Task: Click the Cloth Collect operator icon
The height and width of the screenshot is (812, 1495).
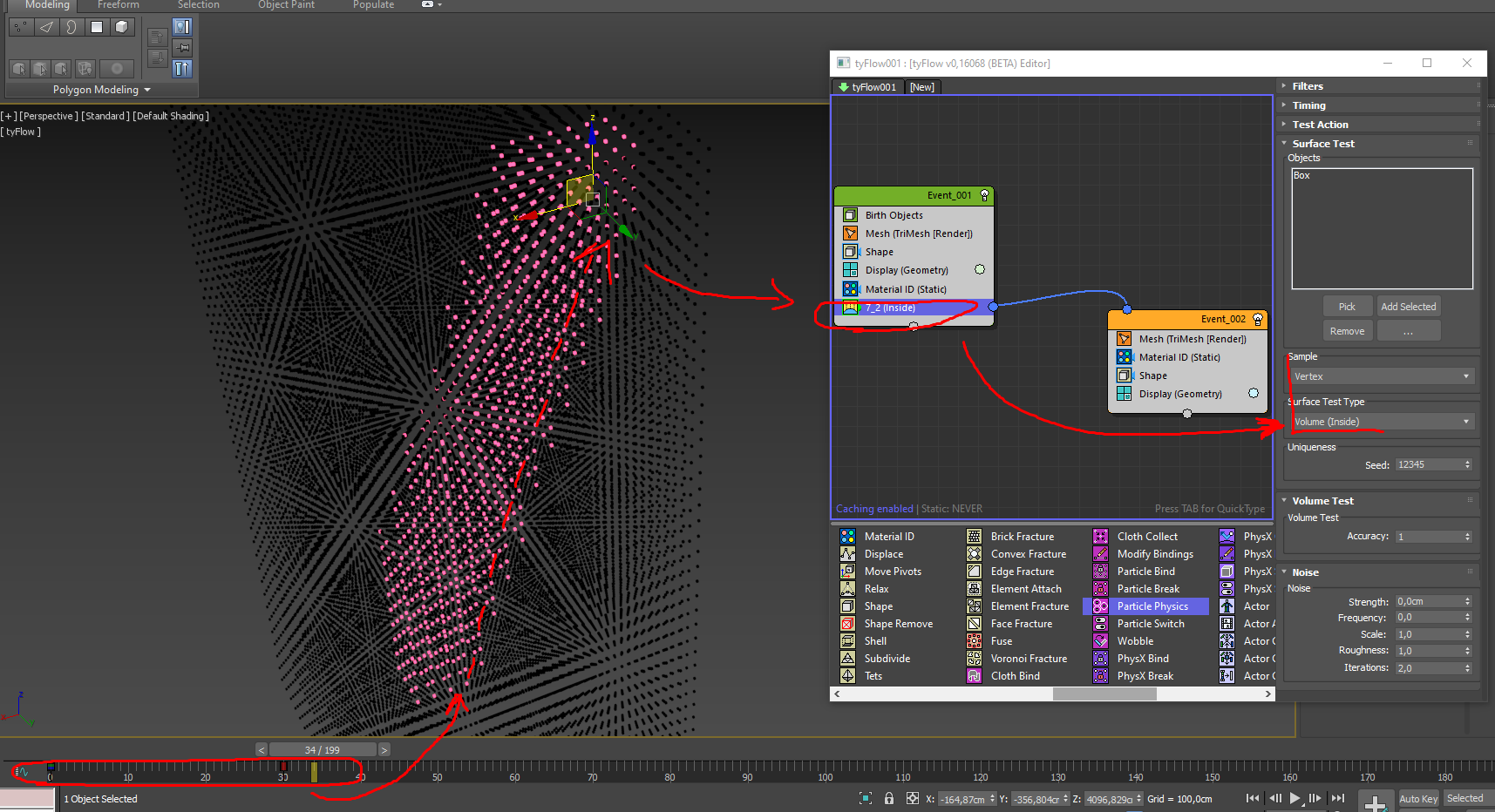Action: point(1101,537)
